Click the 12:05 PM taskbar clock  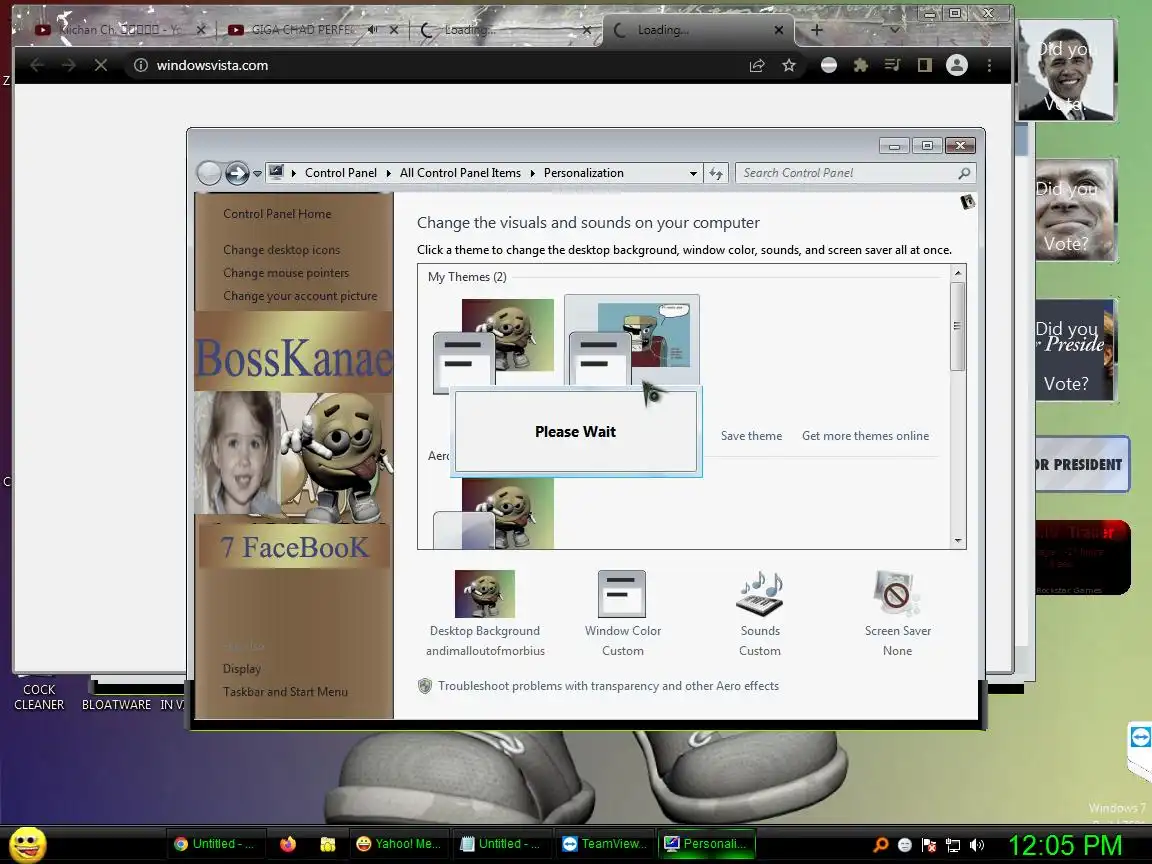click(x=1065, y=845)
